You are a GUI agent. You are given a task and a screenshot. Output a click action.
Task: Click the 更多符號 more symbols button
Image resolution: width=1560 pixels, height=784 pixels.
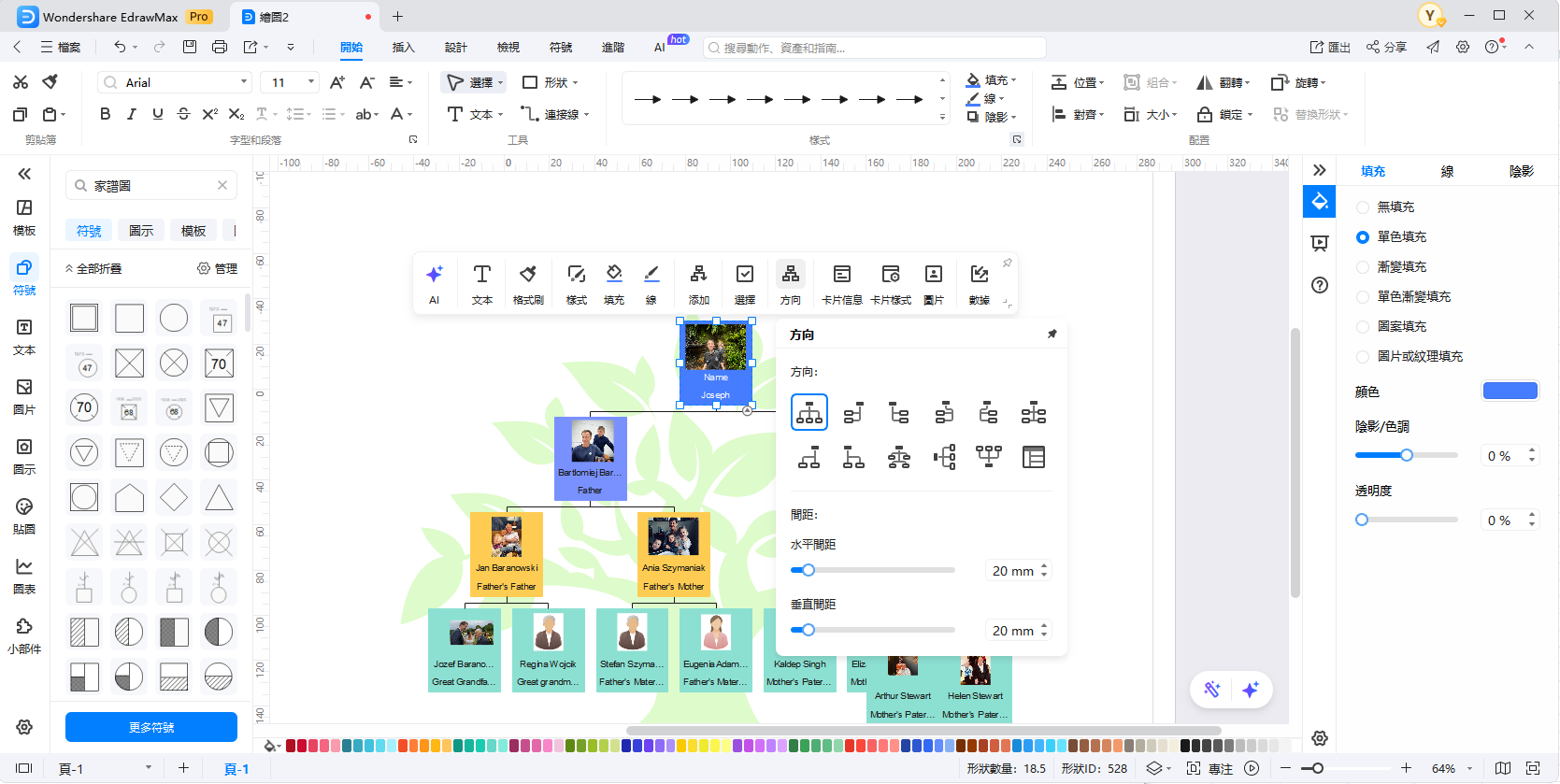tap(151, 727)
